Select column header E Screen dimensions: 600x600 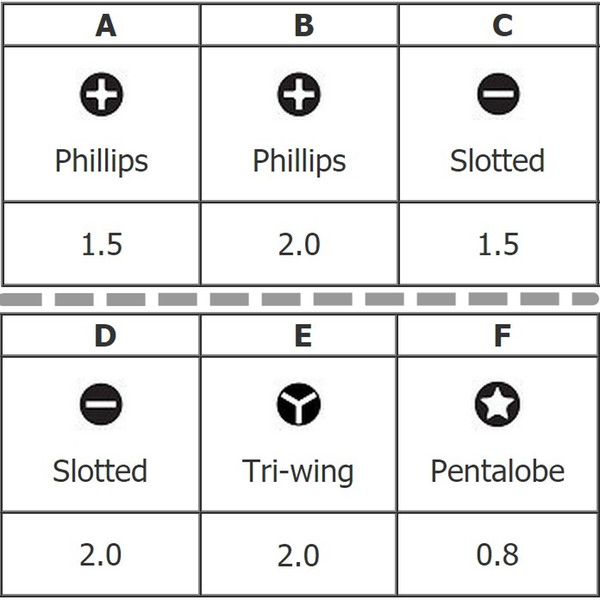click(x=303, y=336)
